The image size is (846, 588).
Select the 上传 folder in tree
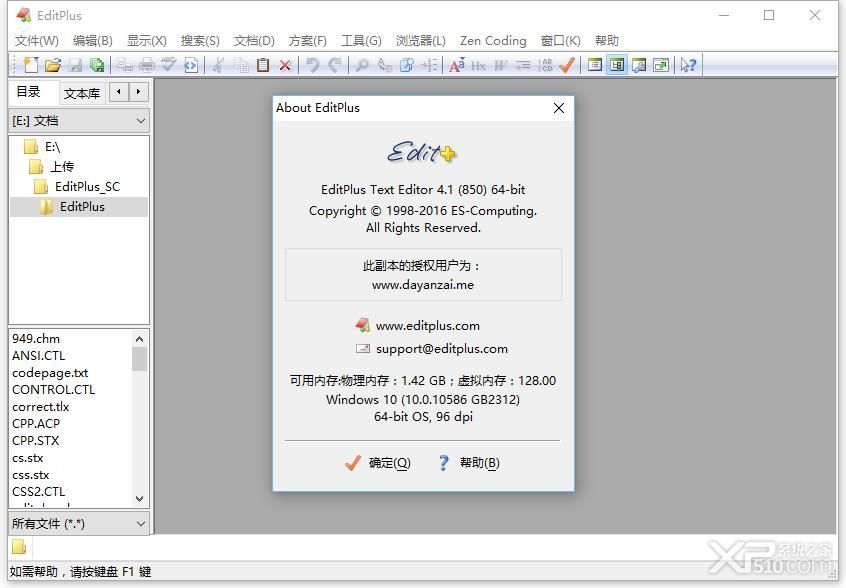(x=62, y=167)
